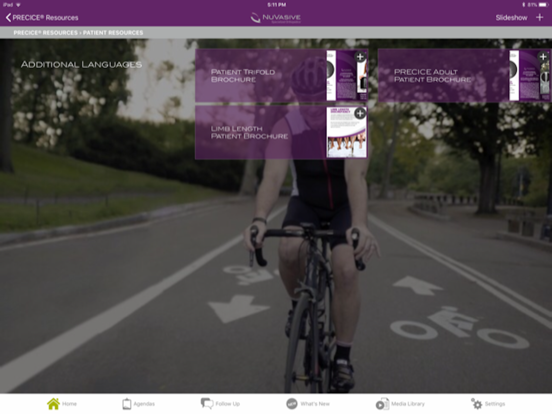
Task: Tap the battery indicator in status bar
Action: tap(544, 5)
